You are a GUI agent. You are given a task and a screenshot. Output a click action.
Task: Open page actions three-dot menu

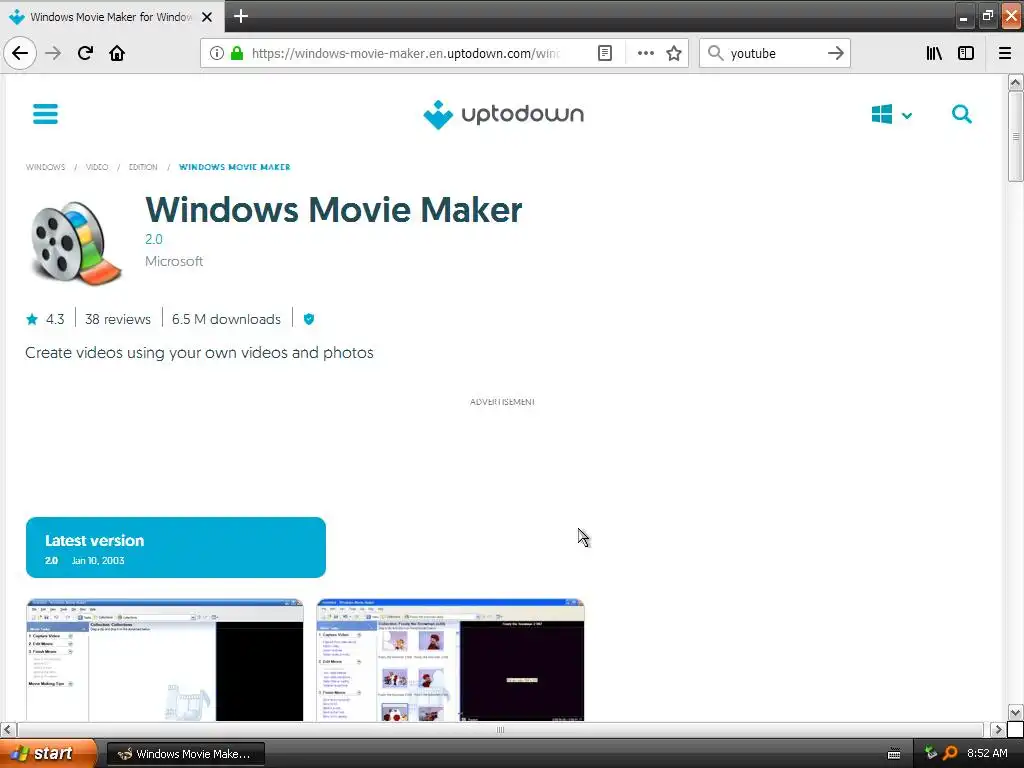tap(645, 53)
